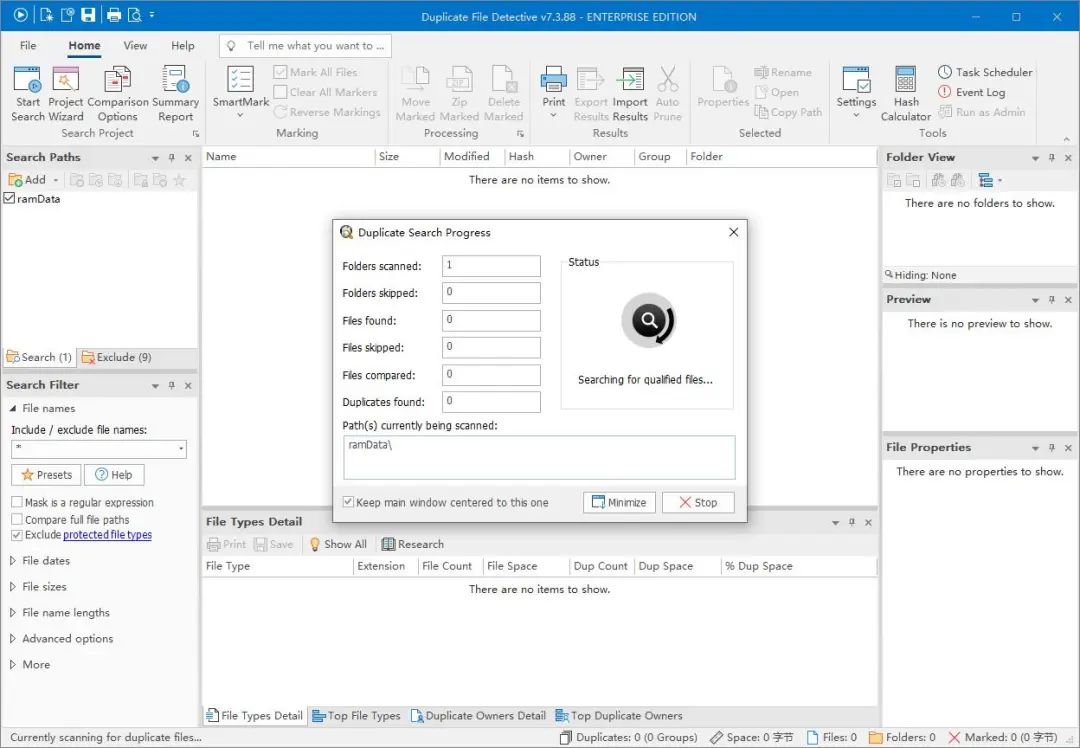Open the Search Paths panel menu arrow
The height and width of the screenshot is (748, 1080).
point(155,158)
